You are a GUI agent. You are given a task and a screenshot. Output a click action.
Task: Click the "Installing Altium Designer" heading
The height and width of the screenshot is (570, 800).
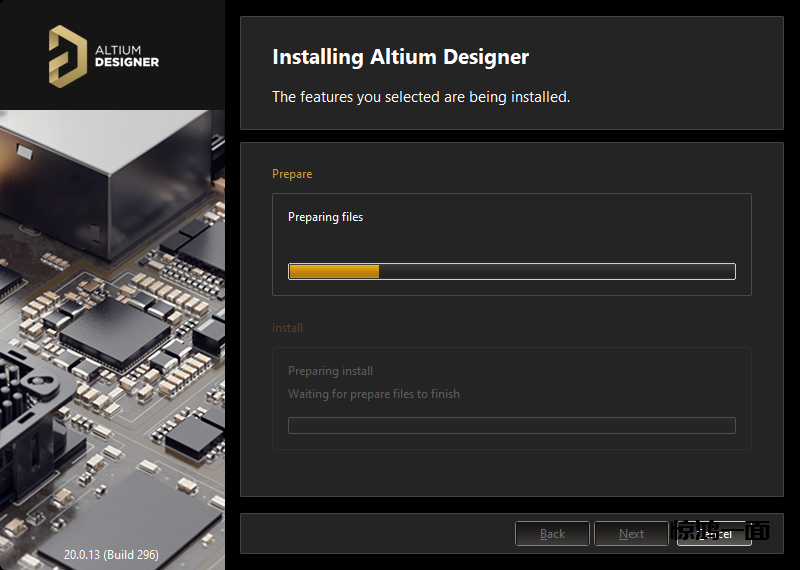[x=400, y=57]
